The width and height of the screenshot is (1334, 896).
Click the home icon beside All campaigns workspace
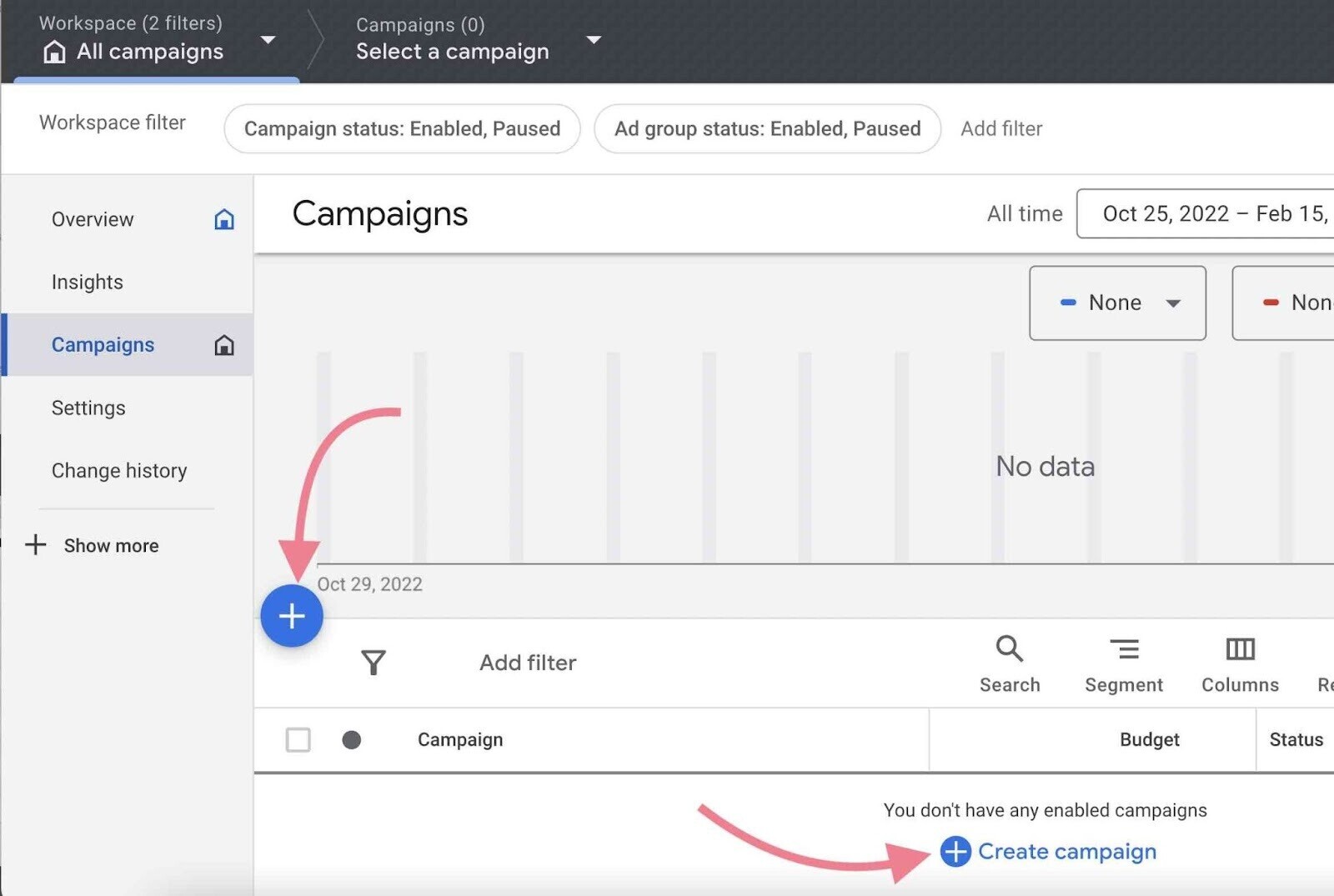click(55, 52)
